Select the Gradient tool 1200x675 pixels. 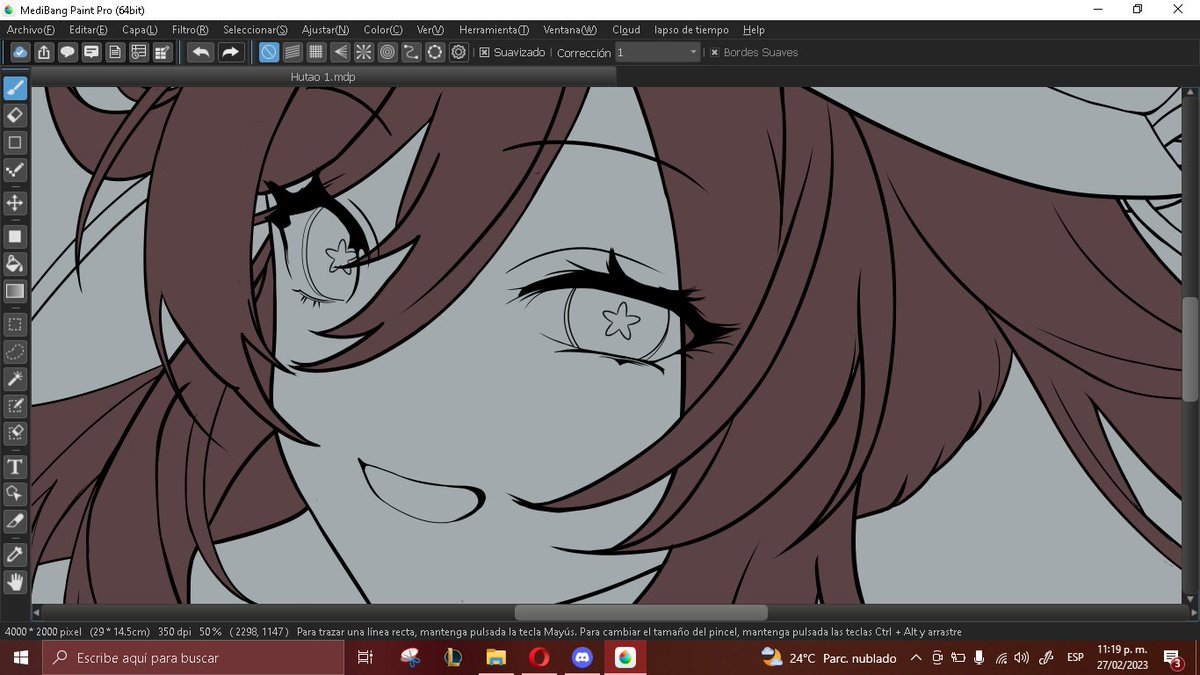tap(15, 291)
